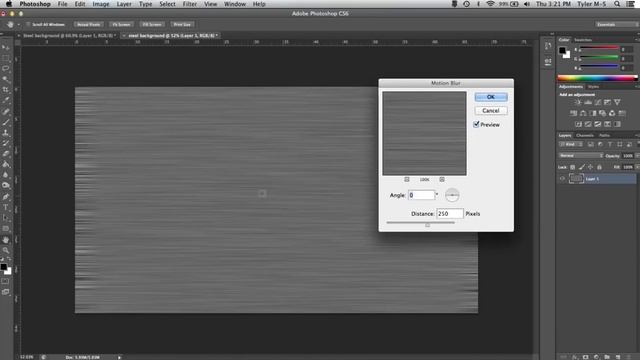This screenshot has height=360, width=640.
Task: Zoom in the Motion Blur preview
Action: point(442,180)
